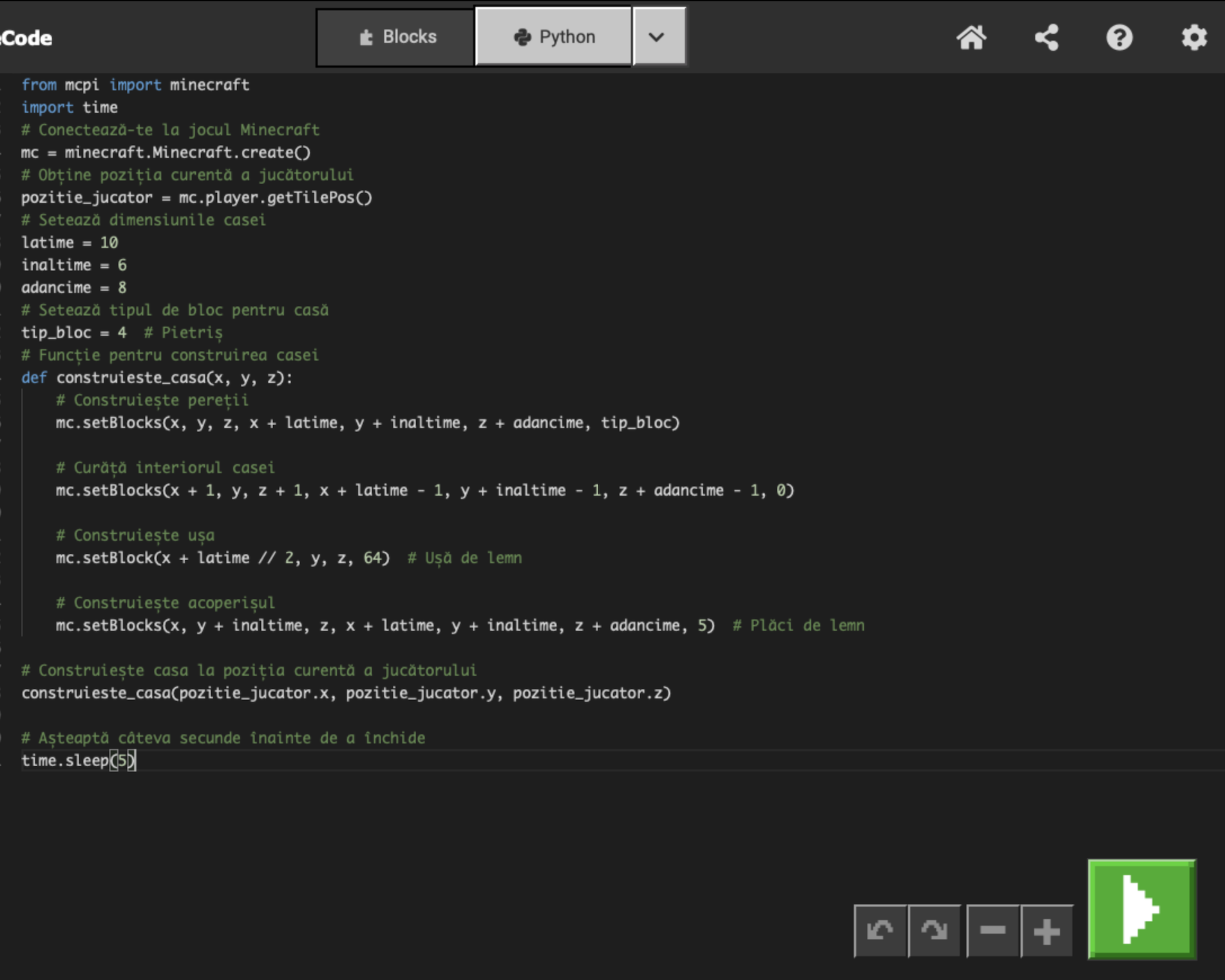
Task: Click the 'import time' line
Action: coord(70,108)
